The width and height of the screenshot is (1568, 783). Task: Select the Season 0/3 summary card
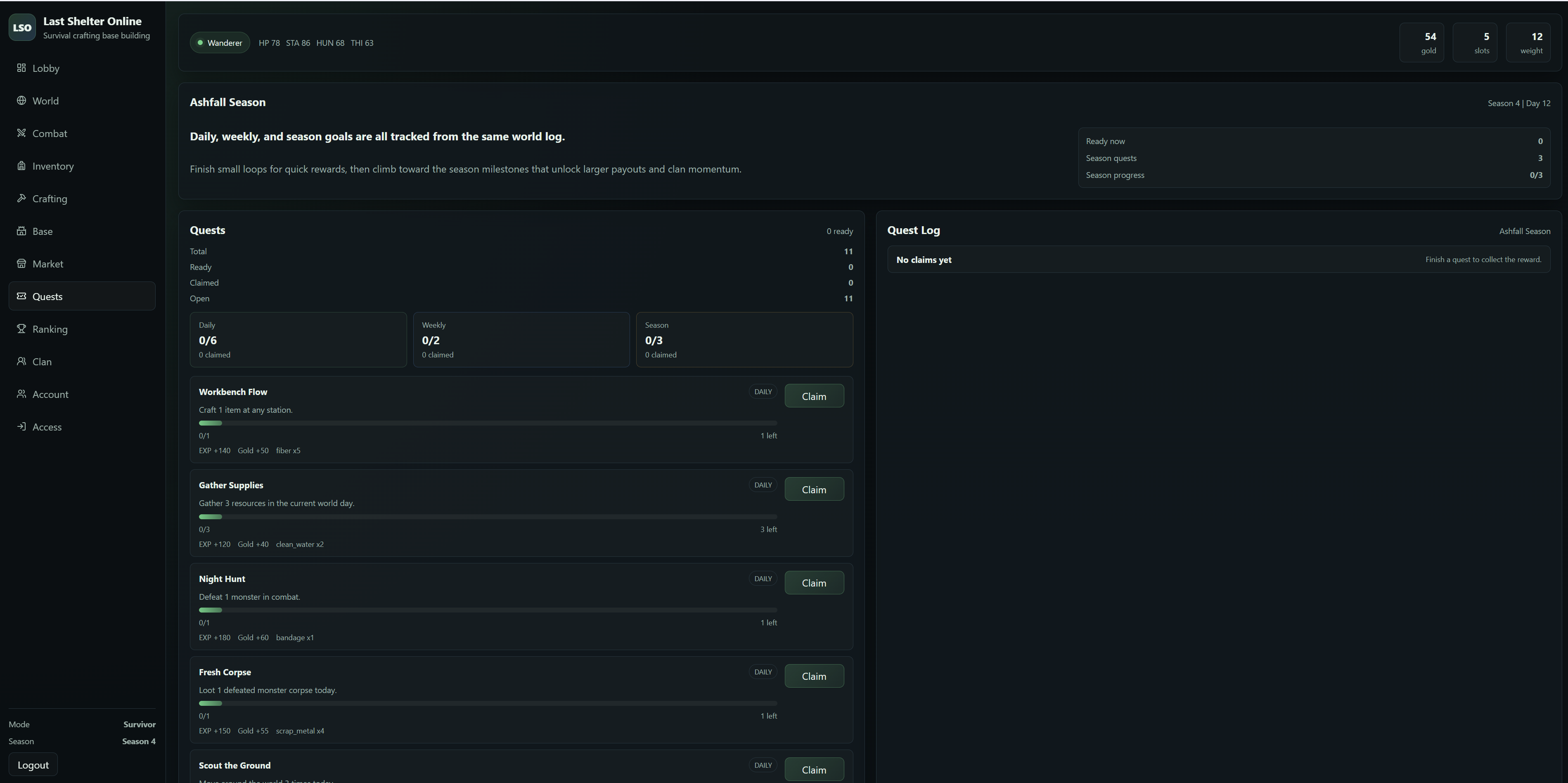pos(744,339)
